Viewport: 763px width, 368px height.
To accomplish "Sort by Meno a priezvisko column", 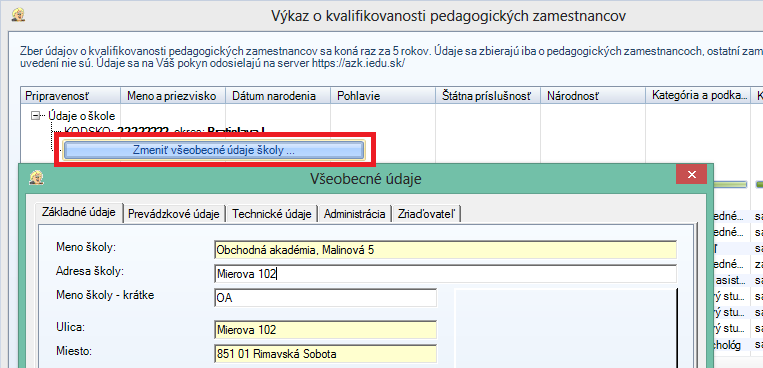I will pyautogui.click(x=173, y=96).
